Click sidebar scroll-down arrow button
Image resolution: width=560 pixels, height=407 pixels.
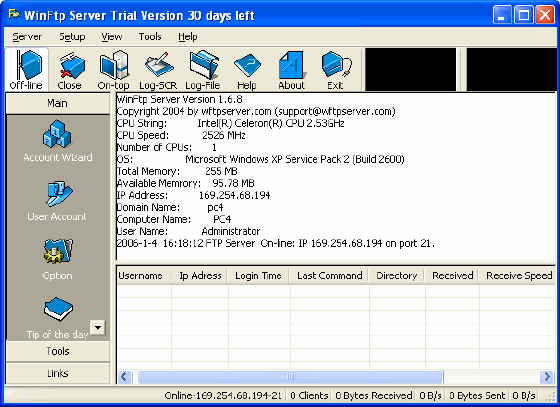(98, 327)
